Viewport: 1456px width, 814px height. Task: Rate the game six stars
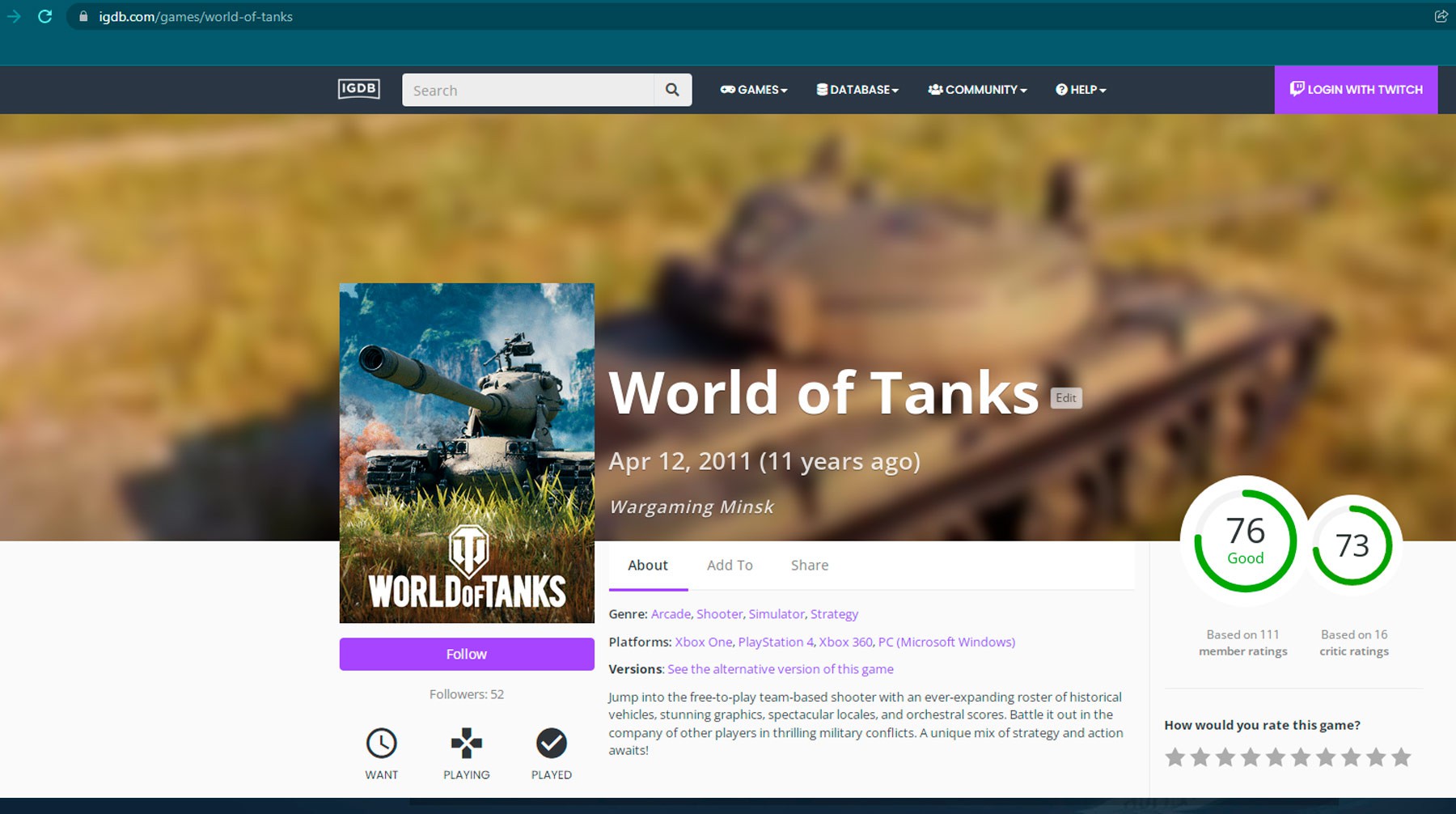pos(1301,757)
